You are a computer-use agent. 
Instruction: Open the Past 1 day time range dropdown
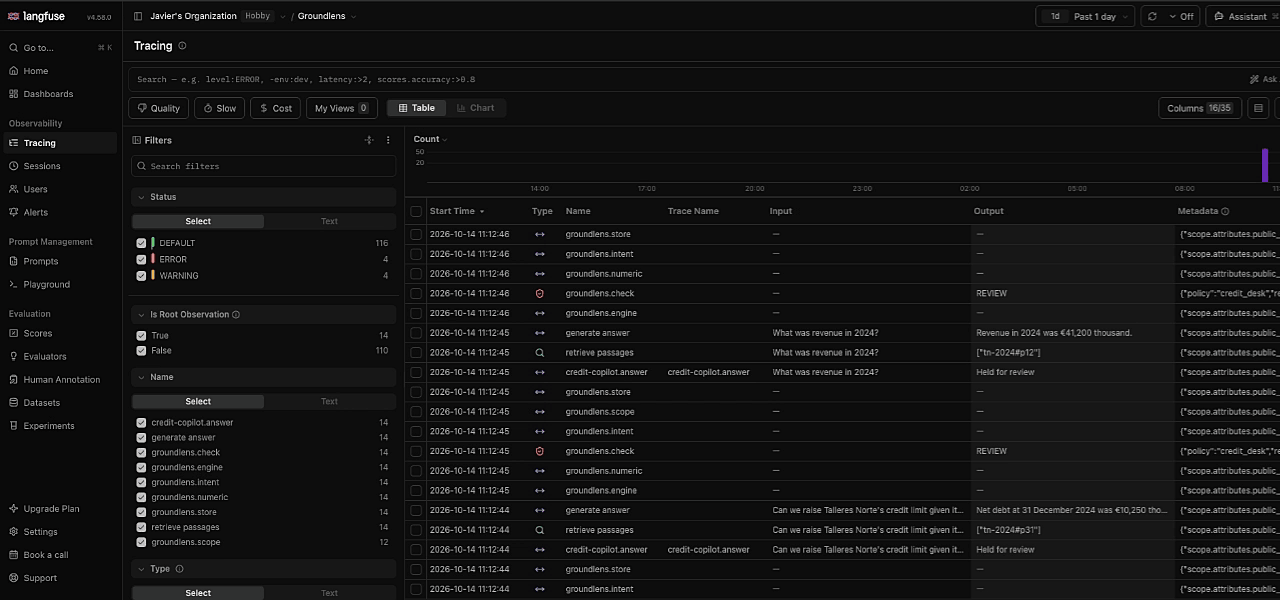1085,16
